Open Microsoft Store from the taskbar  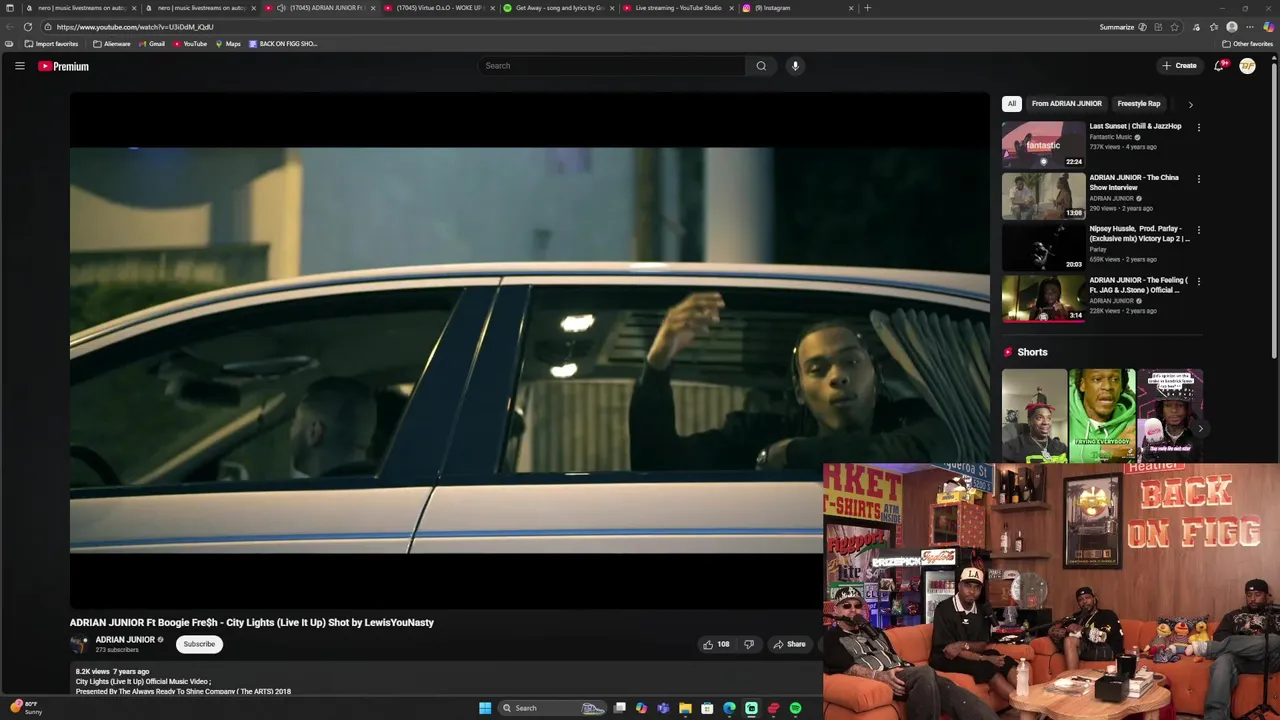[707, 708]
